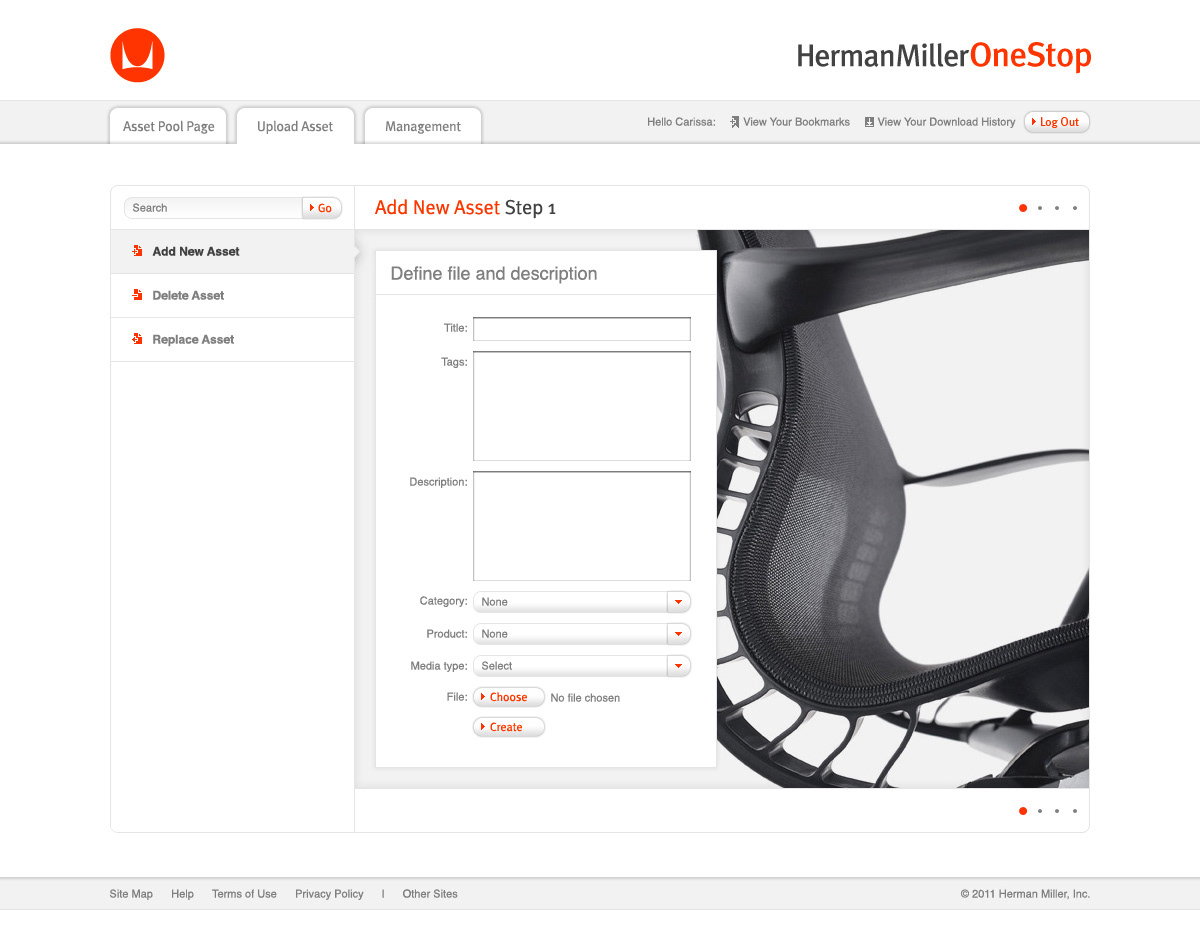This screenshot has width=1200, height=950.
Task: Select Replace Asset in sidebar
Action: coord(232,339)
